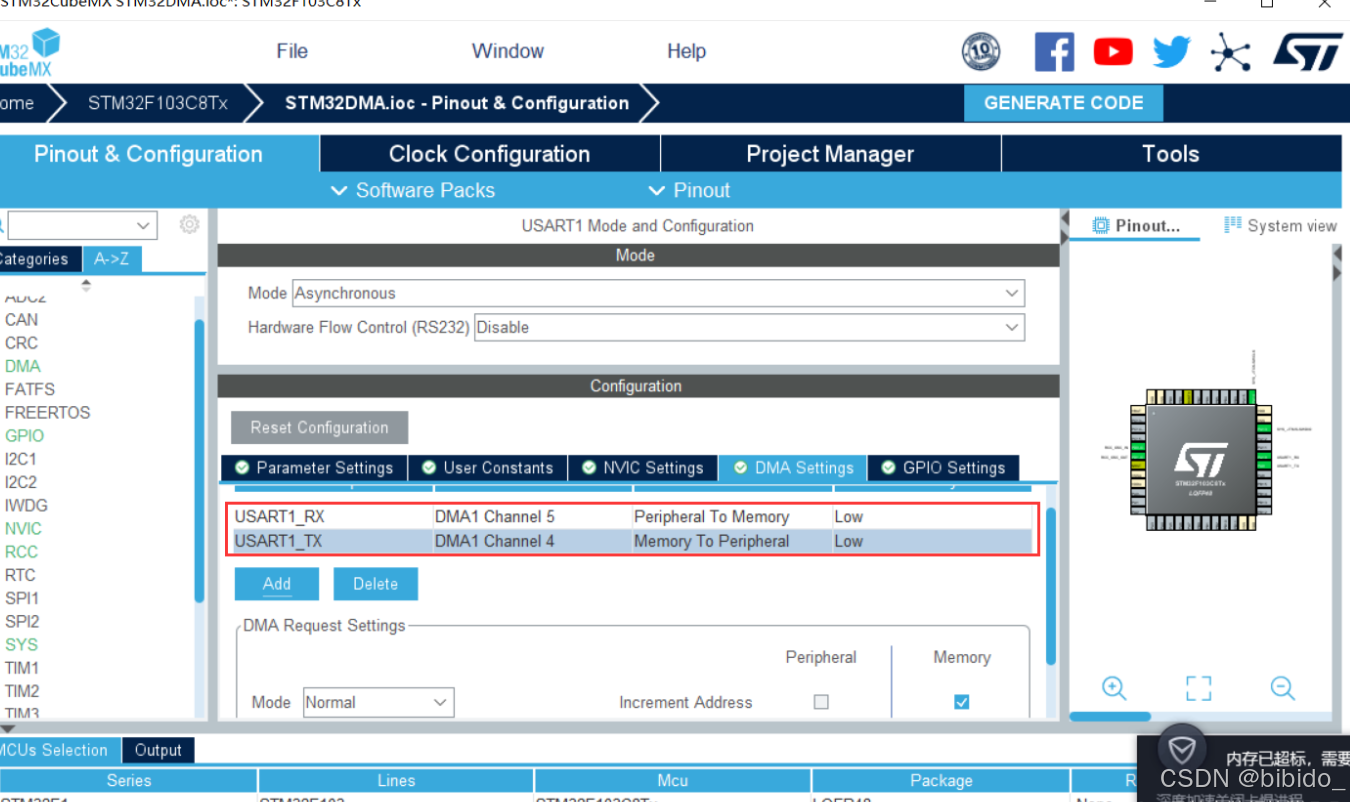
Task: Open the peripheral search dropdown box
Action: 83,225
